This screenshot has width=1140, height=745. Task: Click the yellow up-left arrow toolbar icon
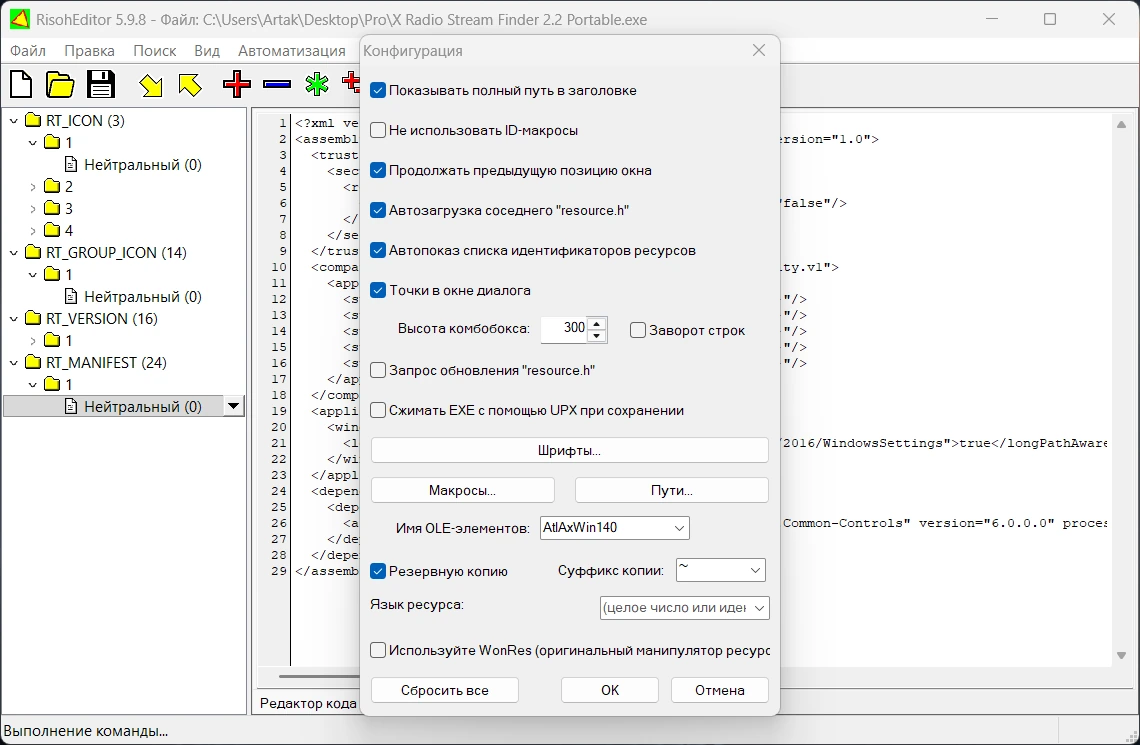point(190,84)
